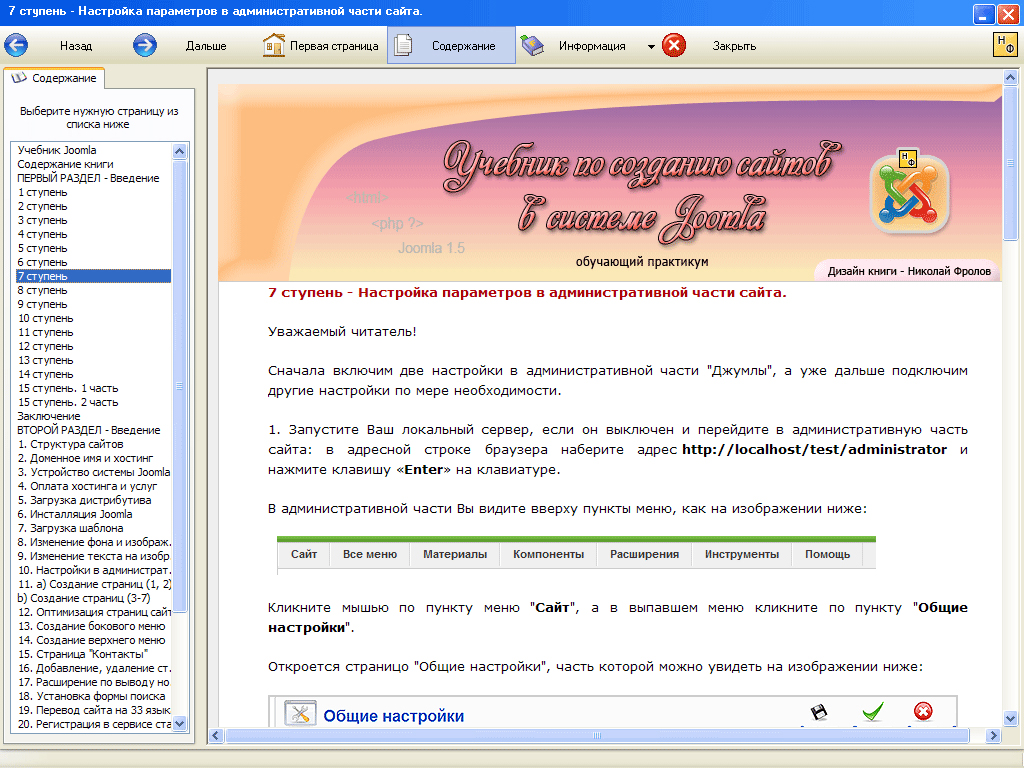Click the Joomla logo in the banner
The image size is (1024, 768).
point(909,192)
